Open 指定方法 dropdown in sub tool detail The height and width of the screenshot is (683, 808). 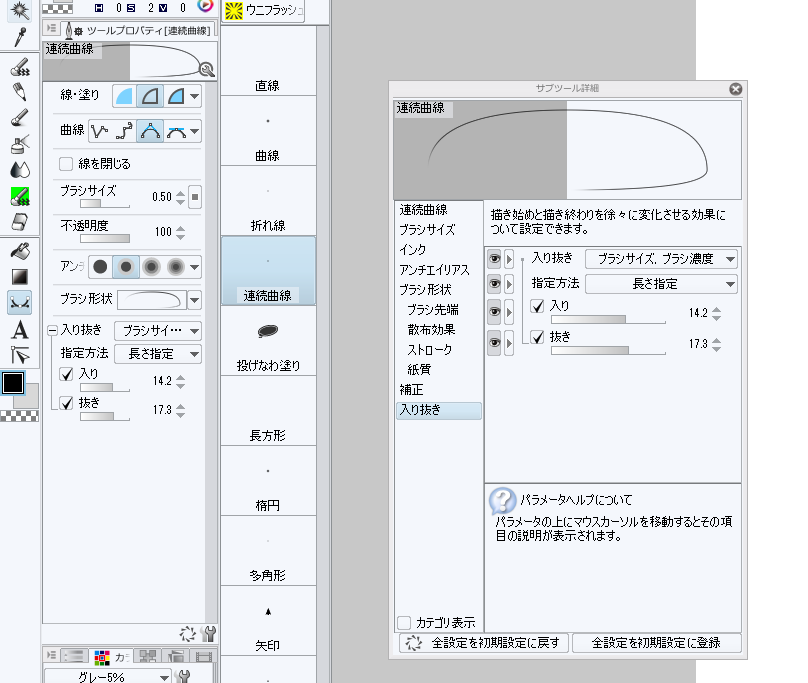click(661, 284)
